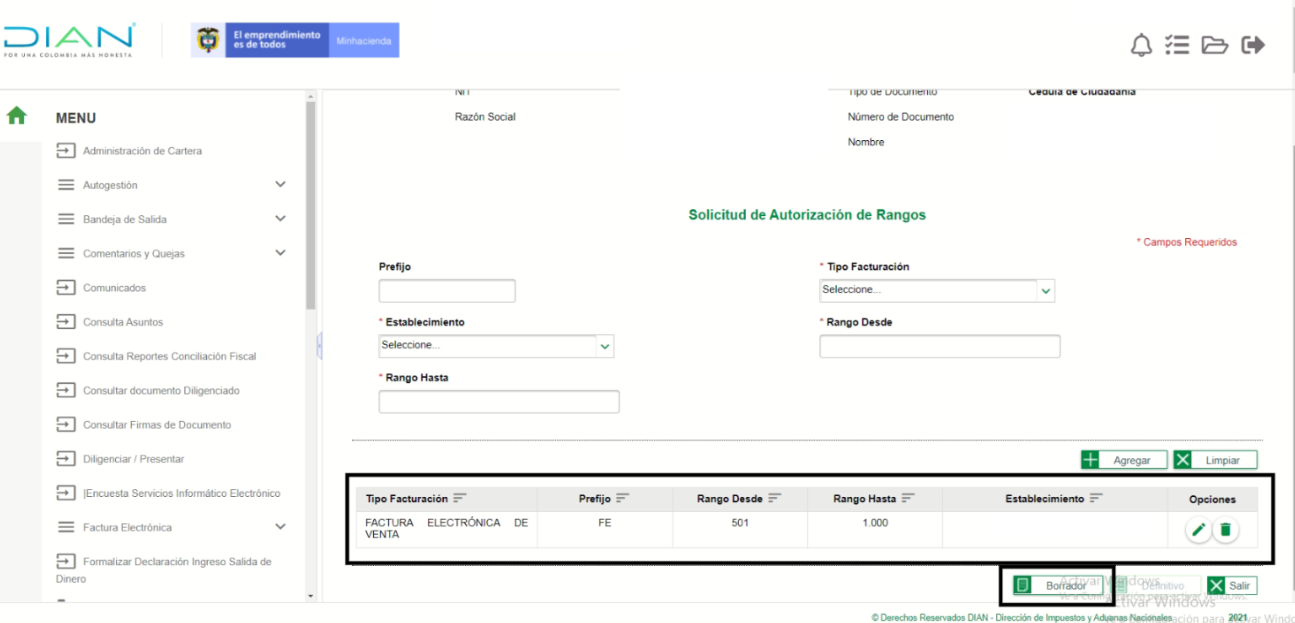This screenshot has height=623, width=1295.
Task: Select Consultar Firmas de Documento menu item
Action: coord(156,425)
